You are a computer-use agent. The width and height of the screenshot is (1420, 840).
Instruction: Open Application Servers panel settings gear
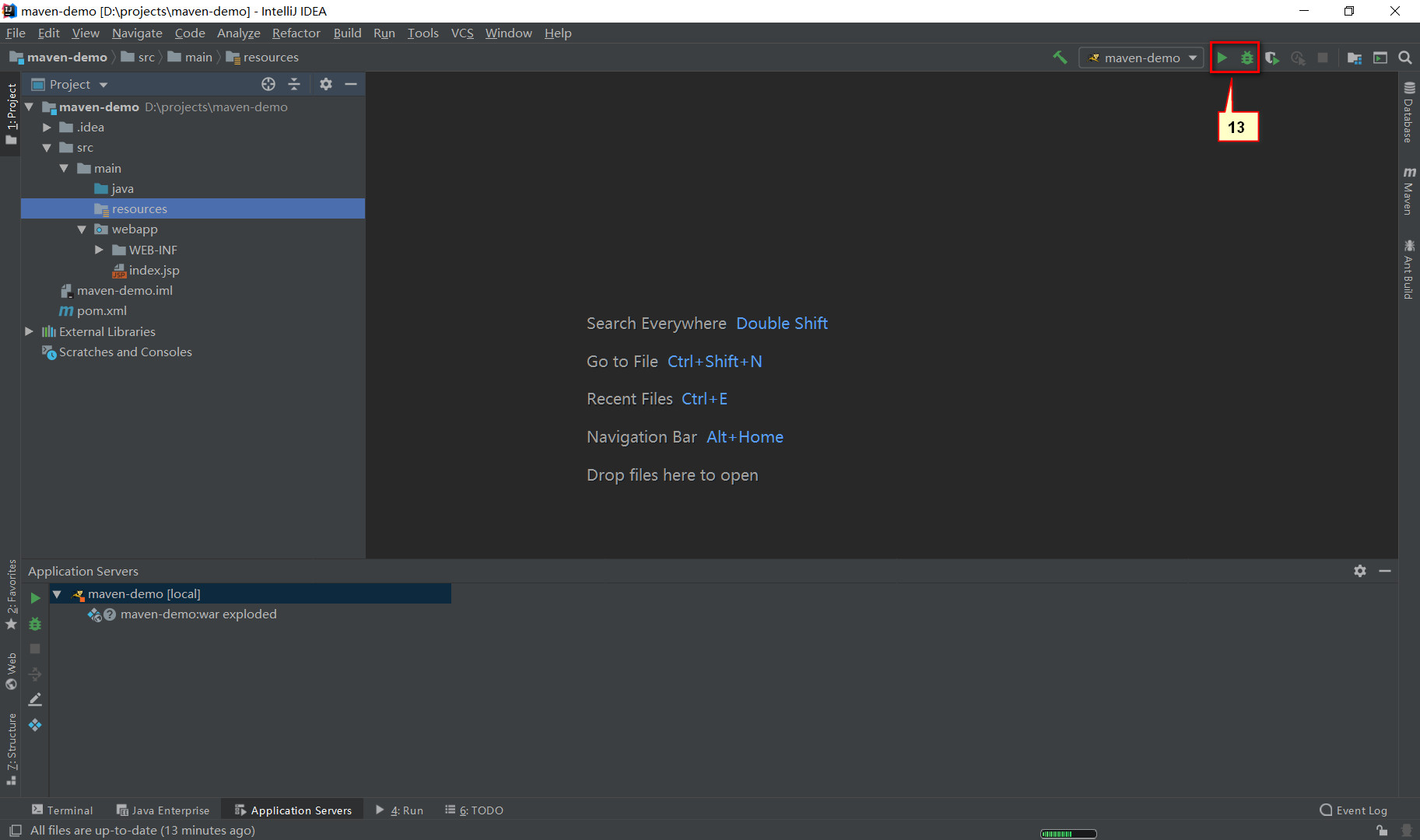click(x=1360, y=571)
